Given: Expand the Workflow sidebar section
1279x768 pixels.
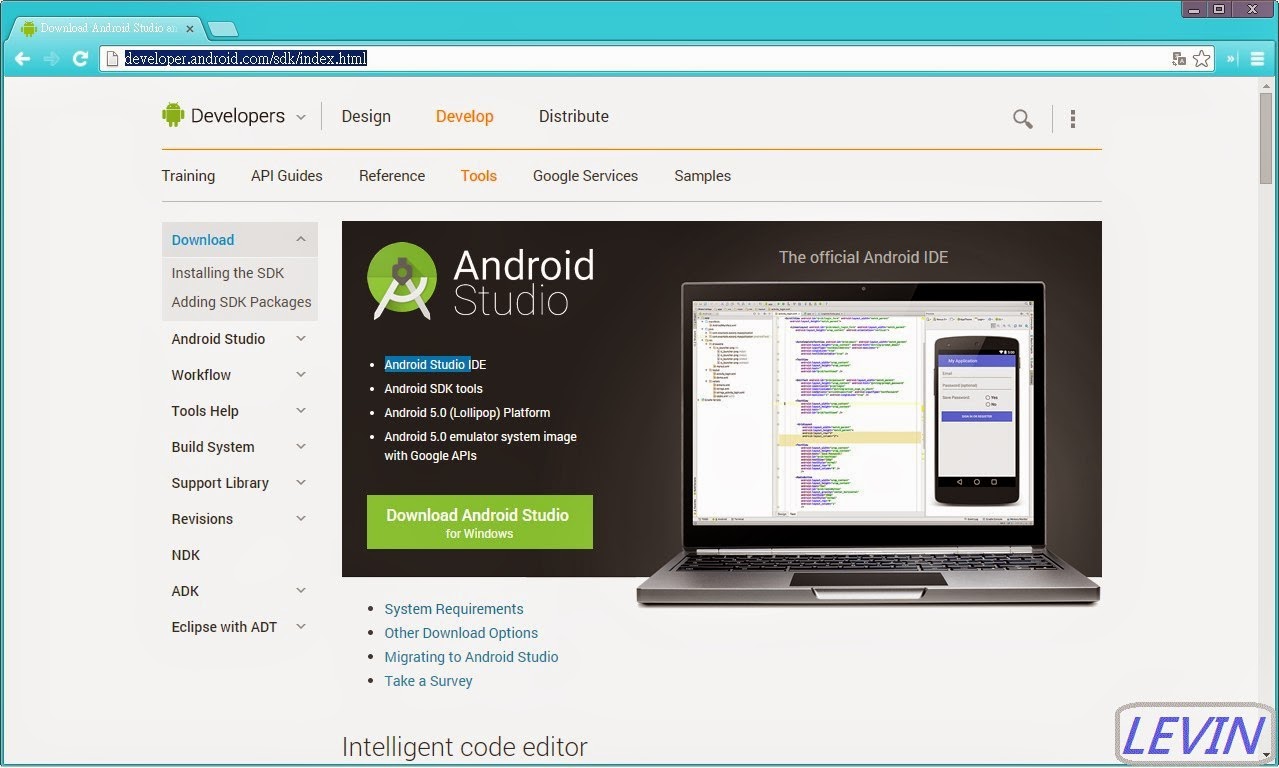Looking at the screenshot, I should [301, 375].
